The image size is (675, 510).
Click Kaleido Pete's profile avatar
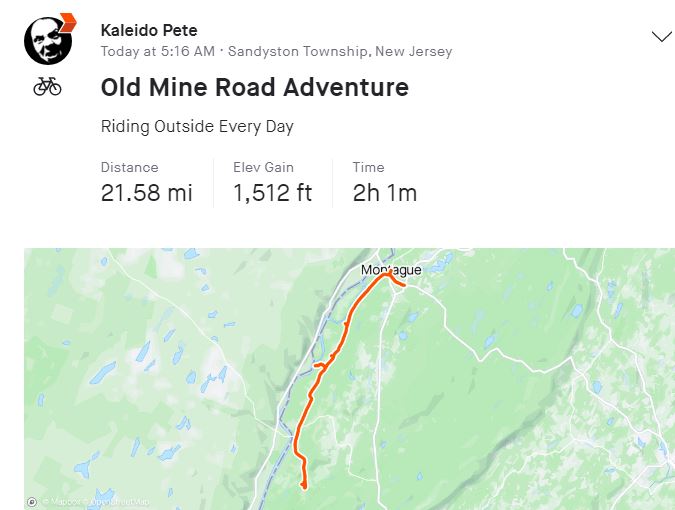click(x=48, y=40)
